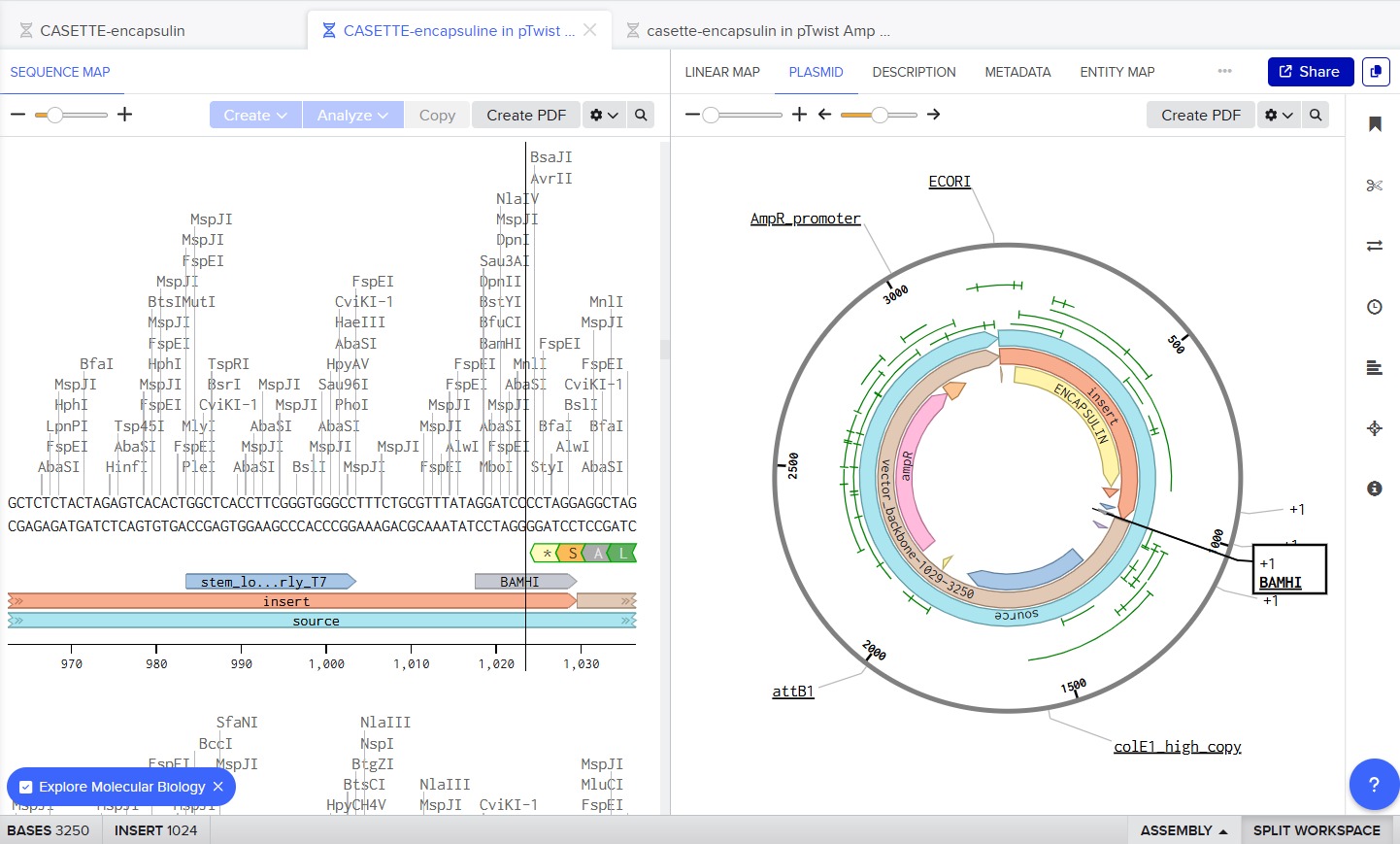Expand the Analyze dropdown
The width and height of the screenshot is (1400, 844).
[x=352, y=115]
